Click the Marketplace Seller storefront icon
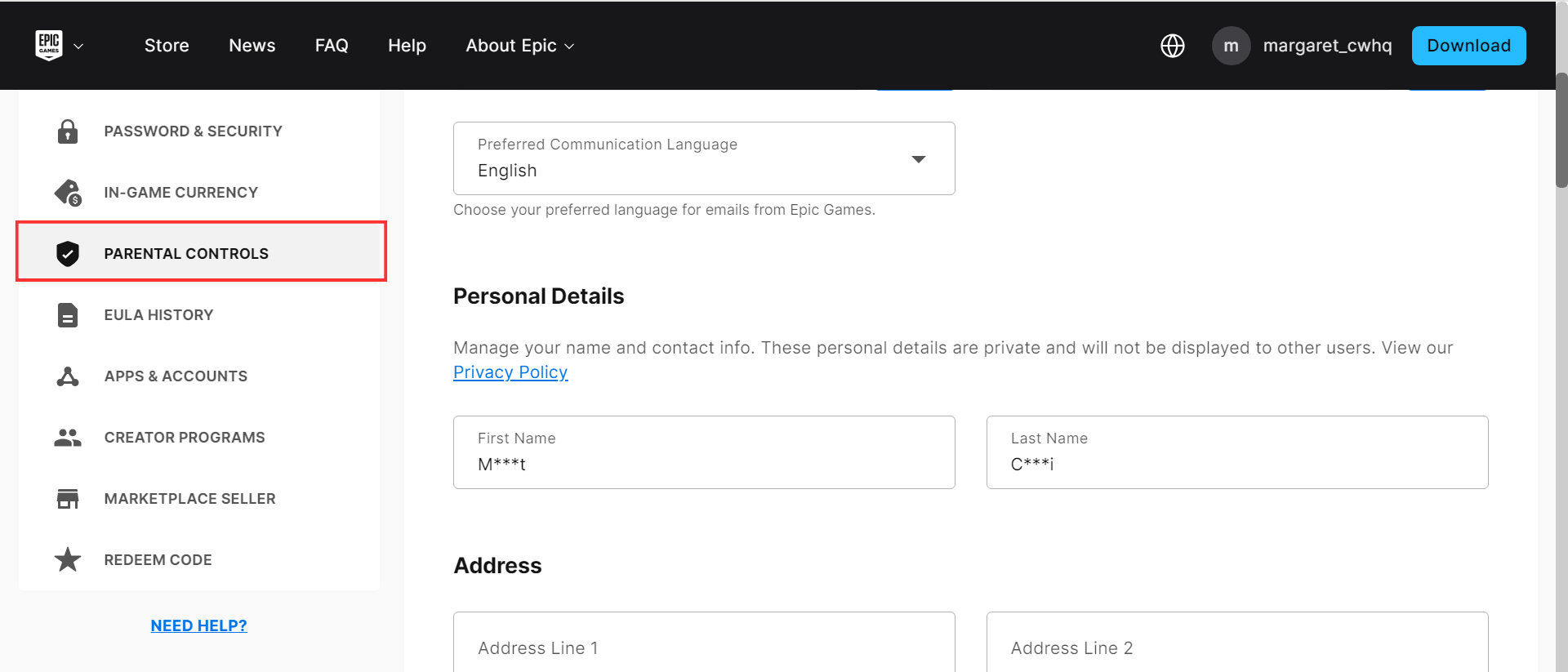 (x=68, y=499)
